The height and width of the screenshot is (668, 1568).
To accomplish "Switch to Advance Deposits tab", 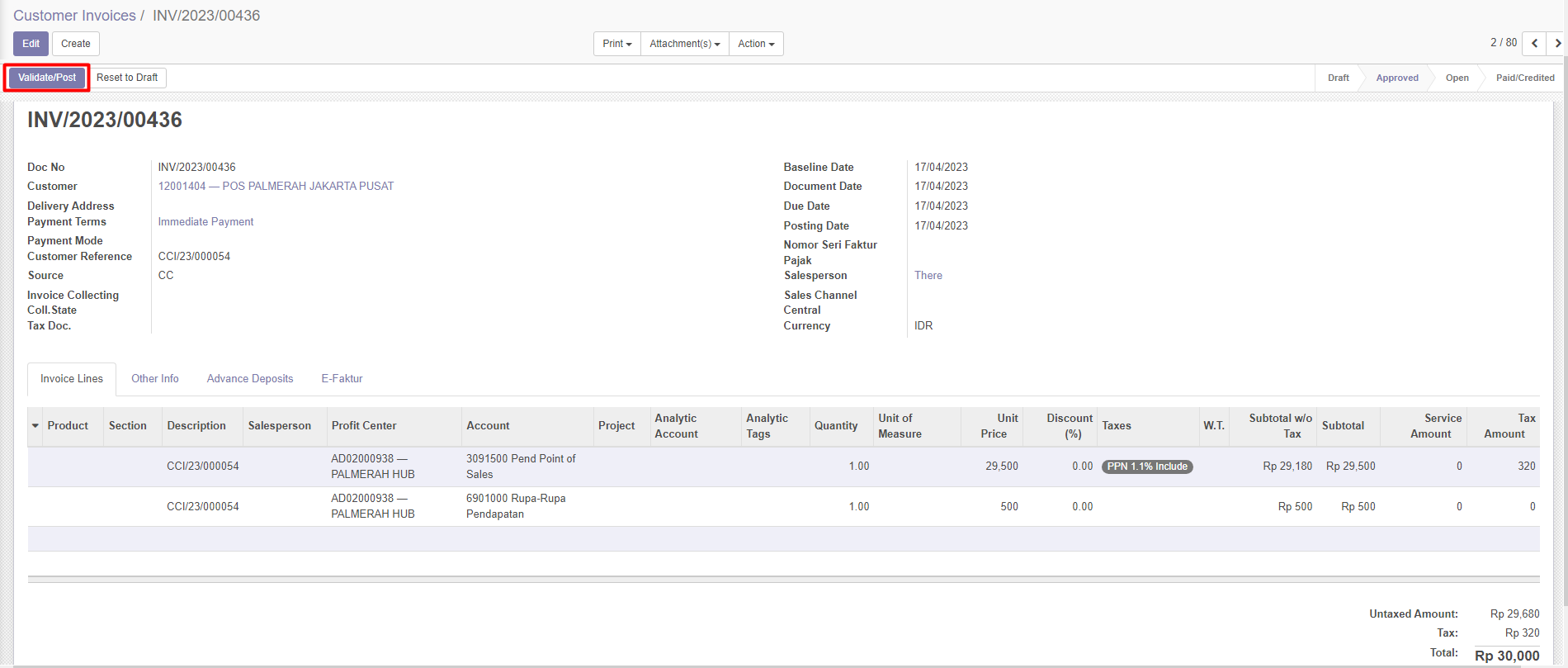I will pos(250,378).
